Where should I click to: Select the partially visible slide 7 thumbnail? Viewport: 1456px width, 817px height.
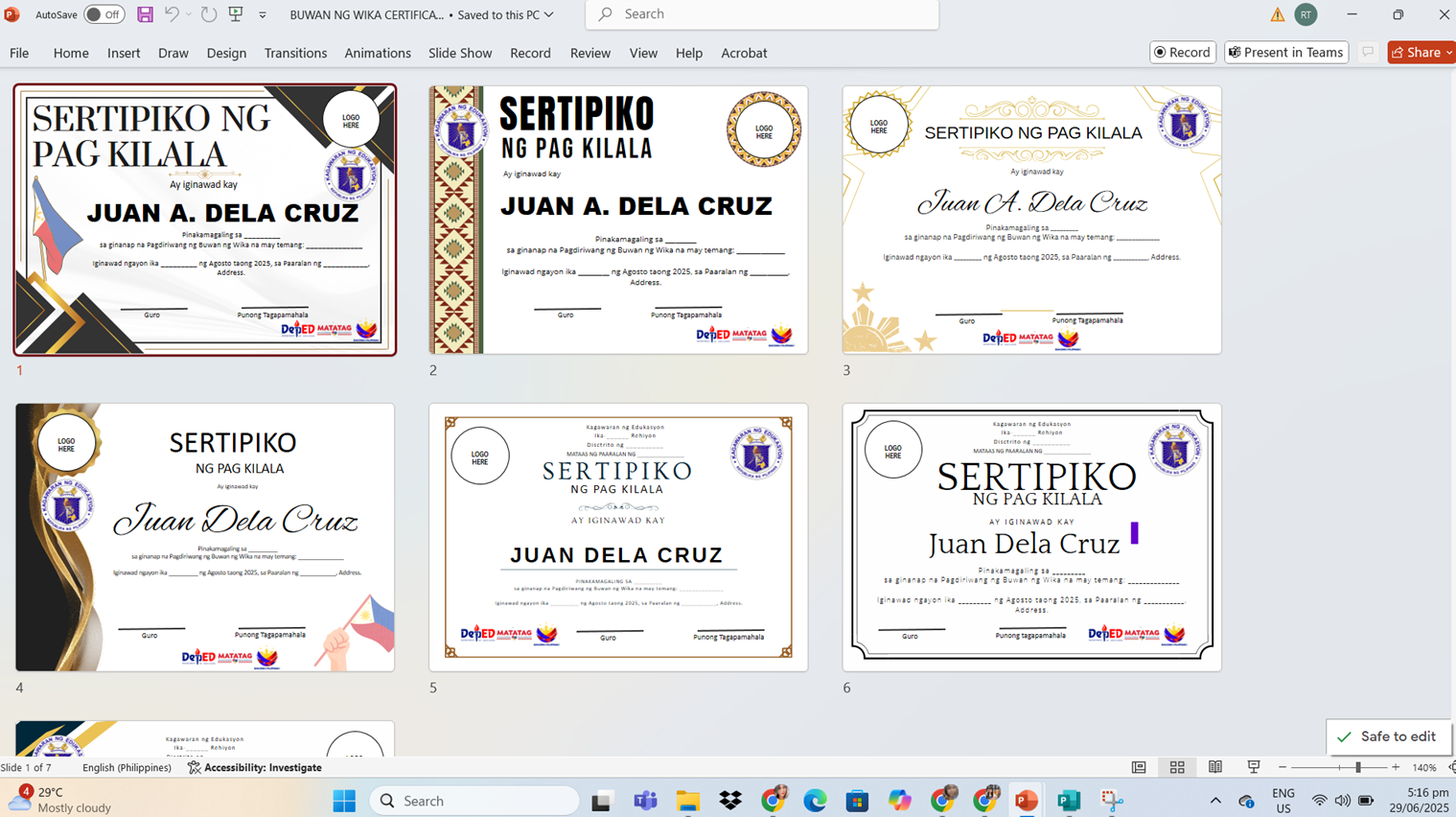click(x=205, y=738)
